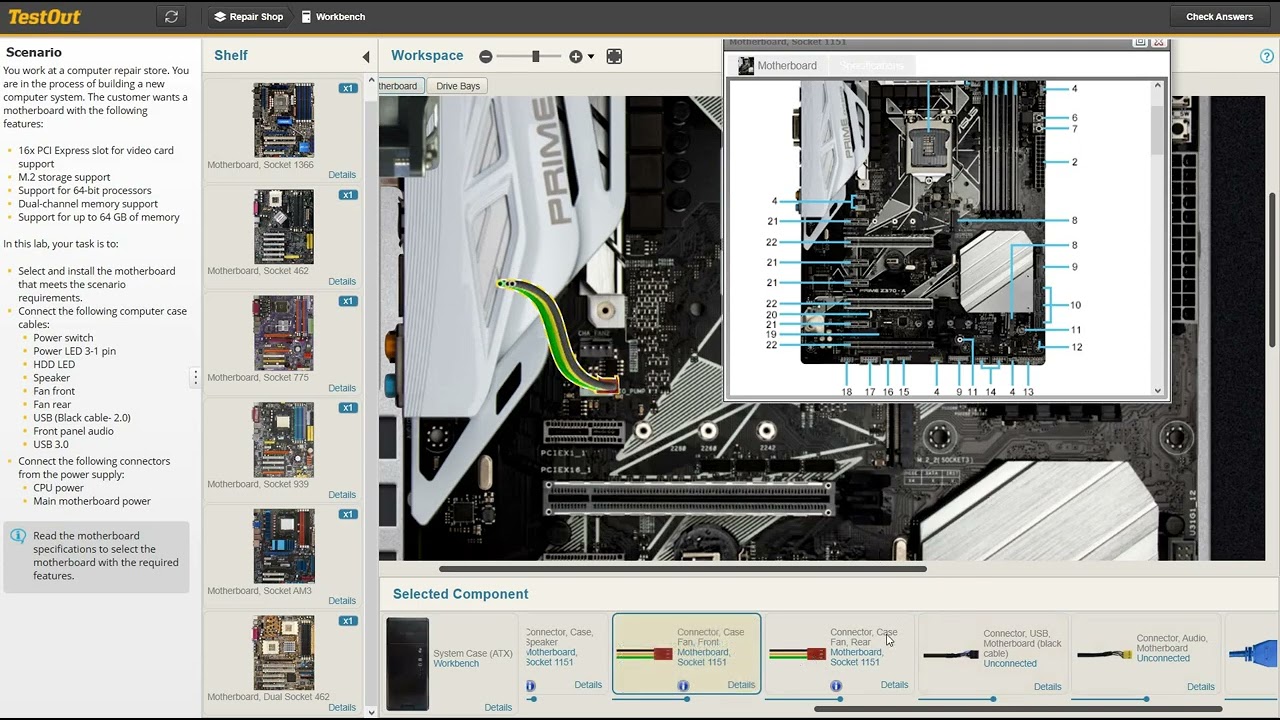Select the Motherboard Socket 1366 thumbnail

pos(283,120)
